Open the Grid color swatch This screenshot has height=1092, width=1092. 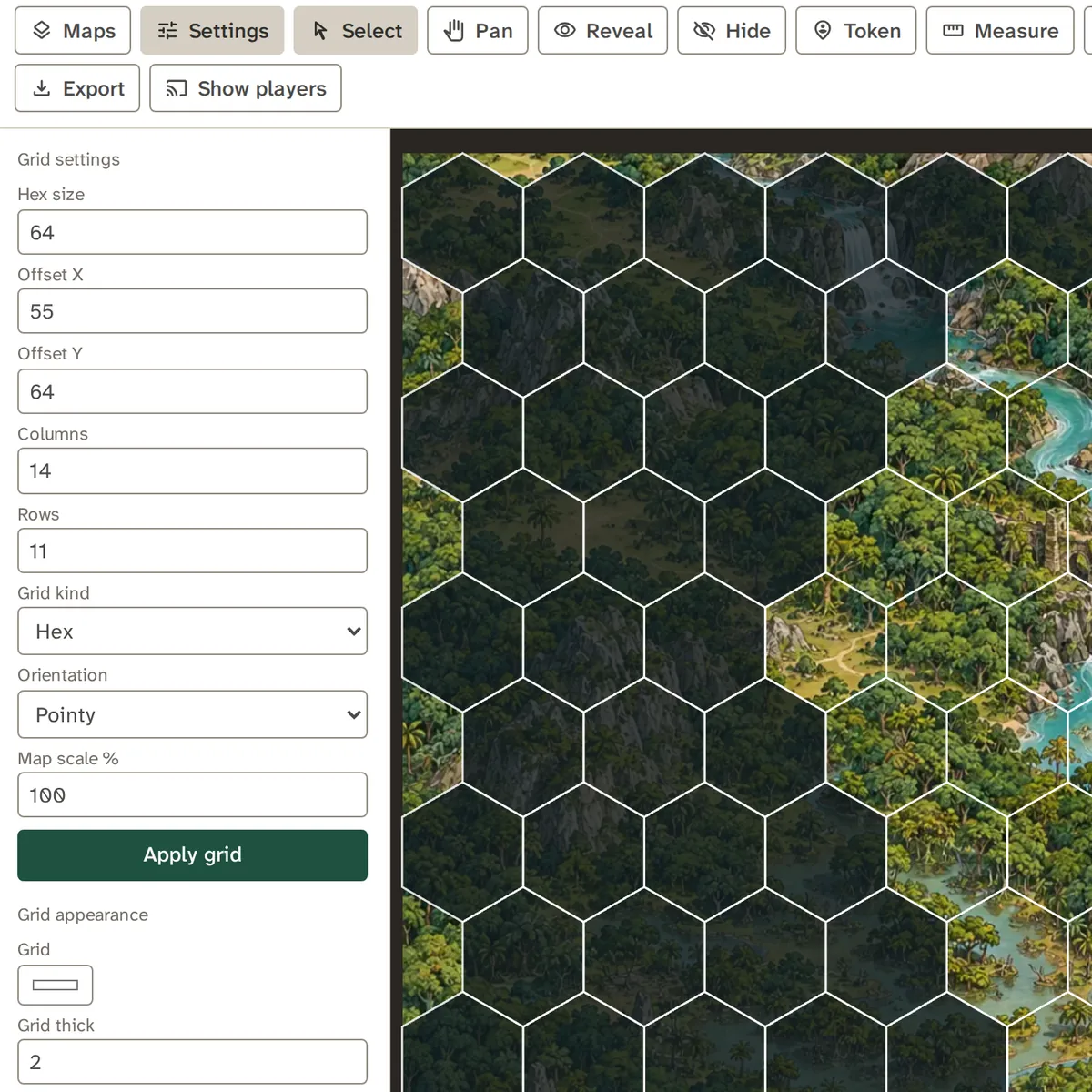point(56,985)
